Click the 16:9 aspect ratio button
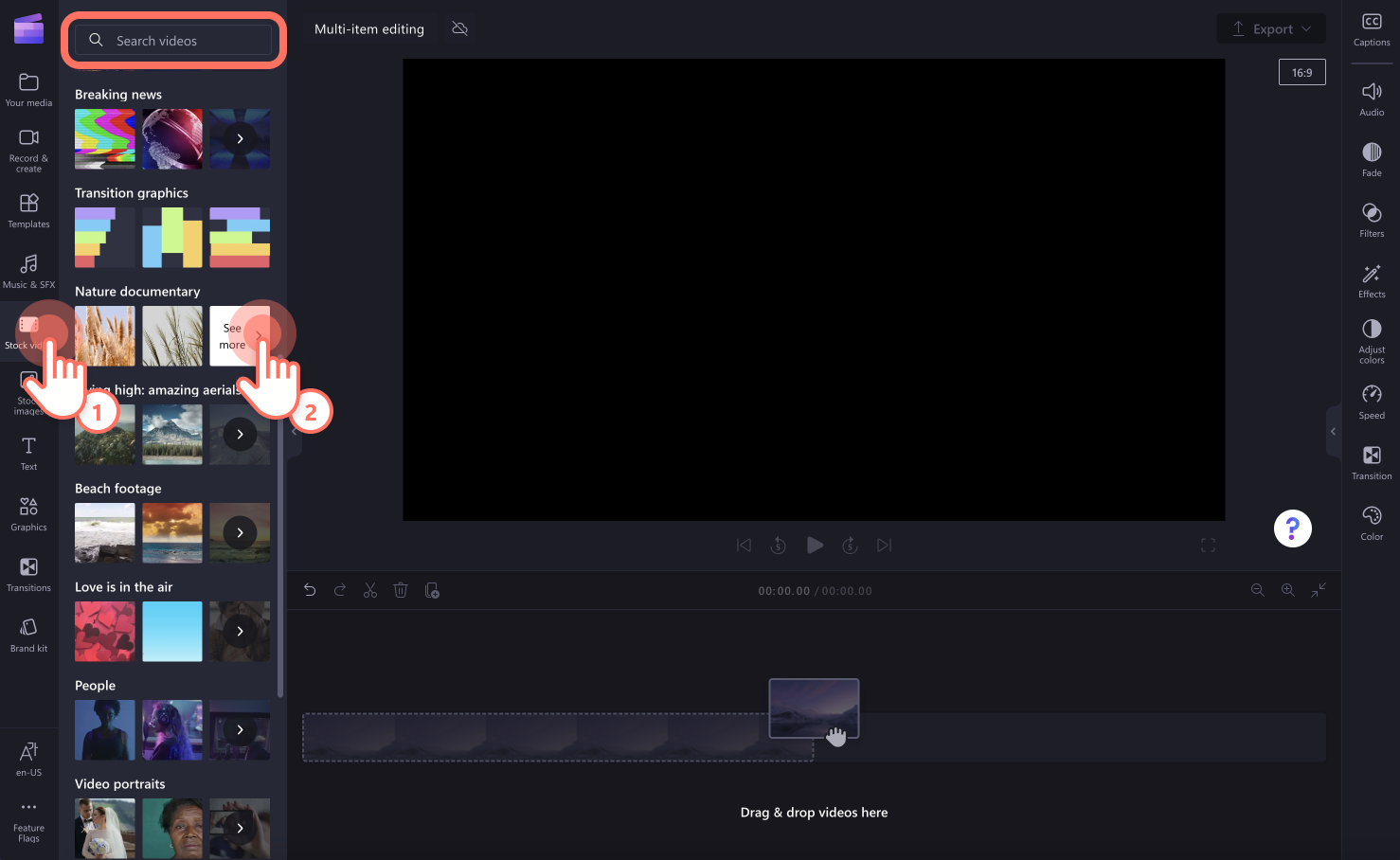Screen dimensions: 1400x860 click(x=1301, y=71)
